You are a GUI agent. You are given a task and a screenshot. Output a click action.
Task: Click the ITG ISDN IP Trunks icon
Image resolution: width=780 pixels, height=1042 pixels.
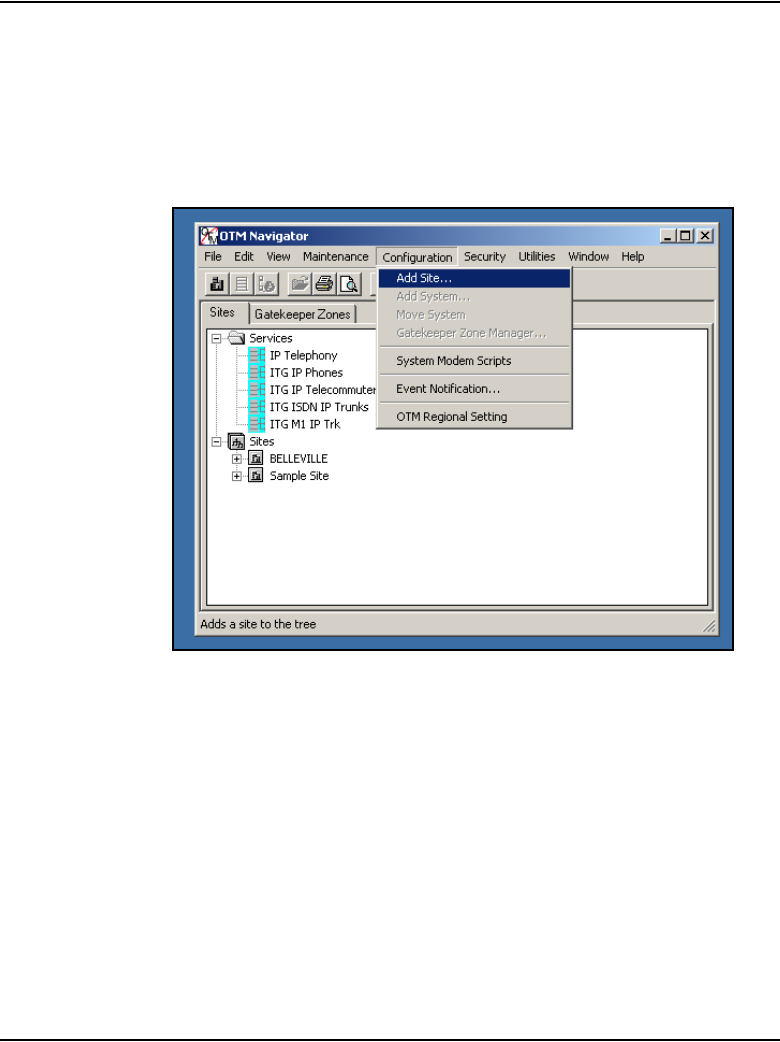tap(256, 407)
